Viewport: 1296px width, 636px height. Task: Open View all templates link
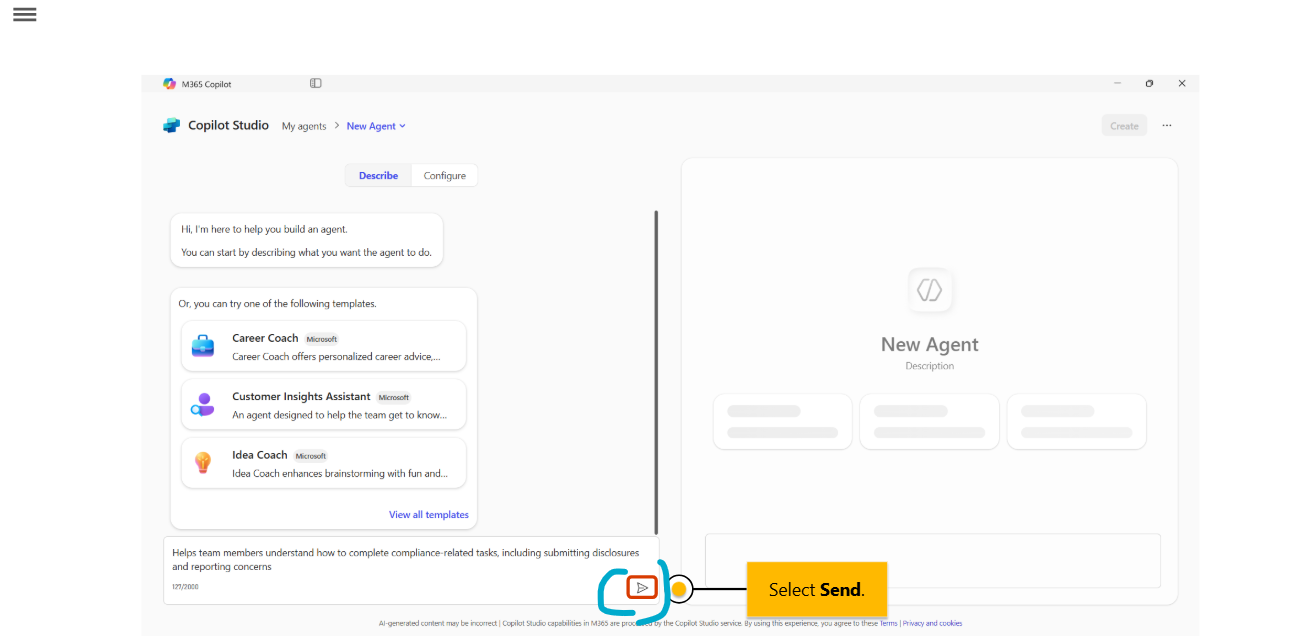[x=429, y=514]
